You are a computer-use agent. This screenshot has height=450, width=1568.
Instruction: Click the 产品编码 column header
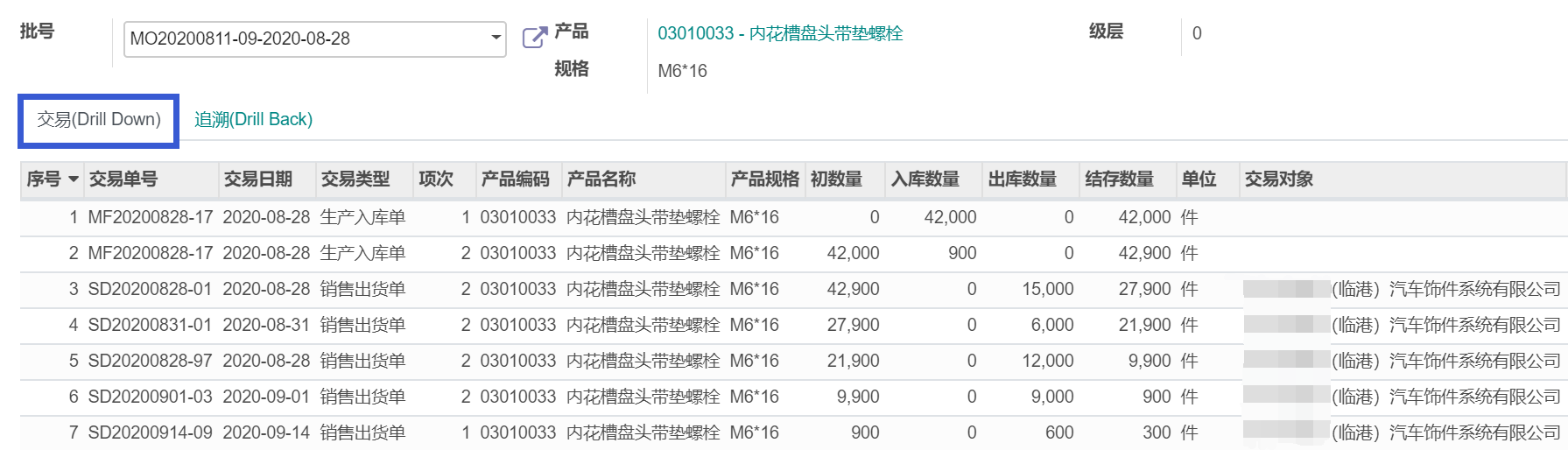coord(515,179)
